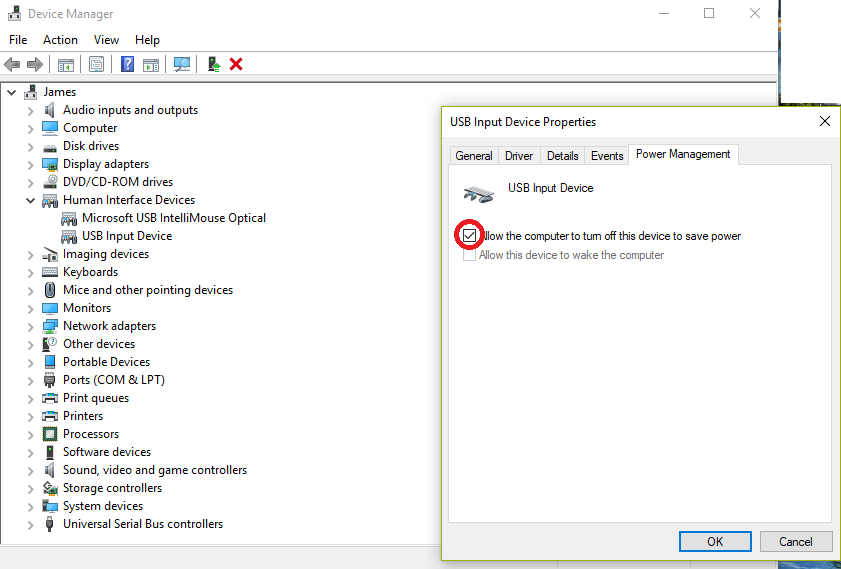The height and width of the screenshot is (569, 841).
Task: Expand the Universal Serial Bus controllers node
Action: (30, 524)
